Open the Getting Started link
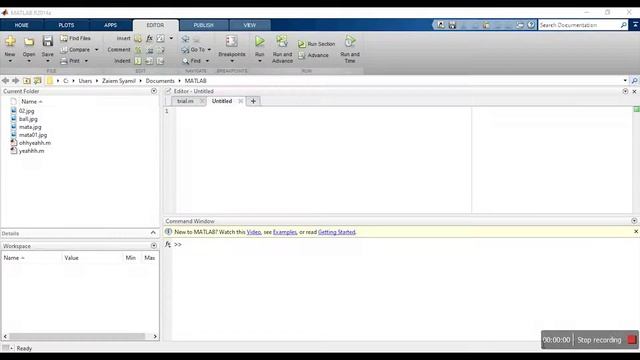Viewport: 640px width, 360px height. coord(336,232)
